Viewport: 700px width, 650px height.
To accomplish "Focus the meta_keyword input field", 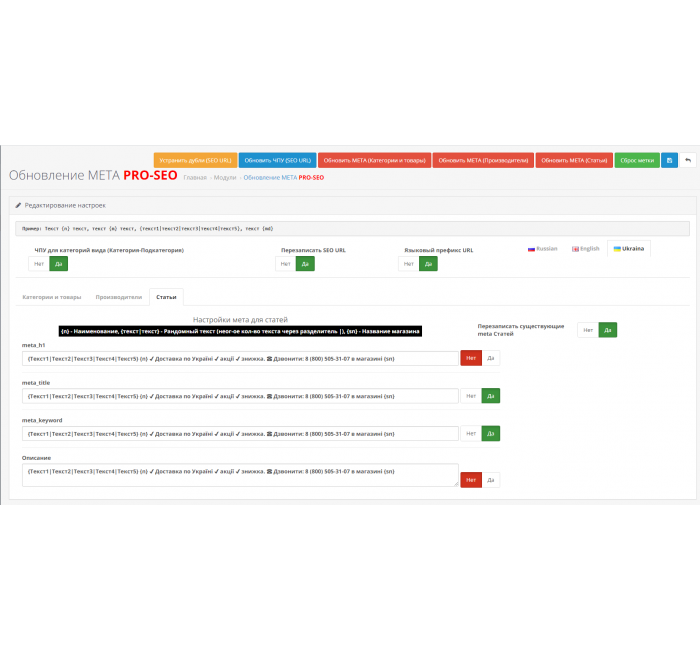I will (240, 433).
